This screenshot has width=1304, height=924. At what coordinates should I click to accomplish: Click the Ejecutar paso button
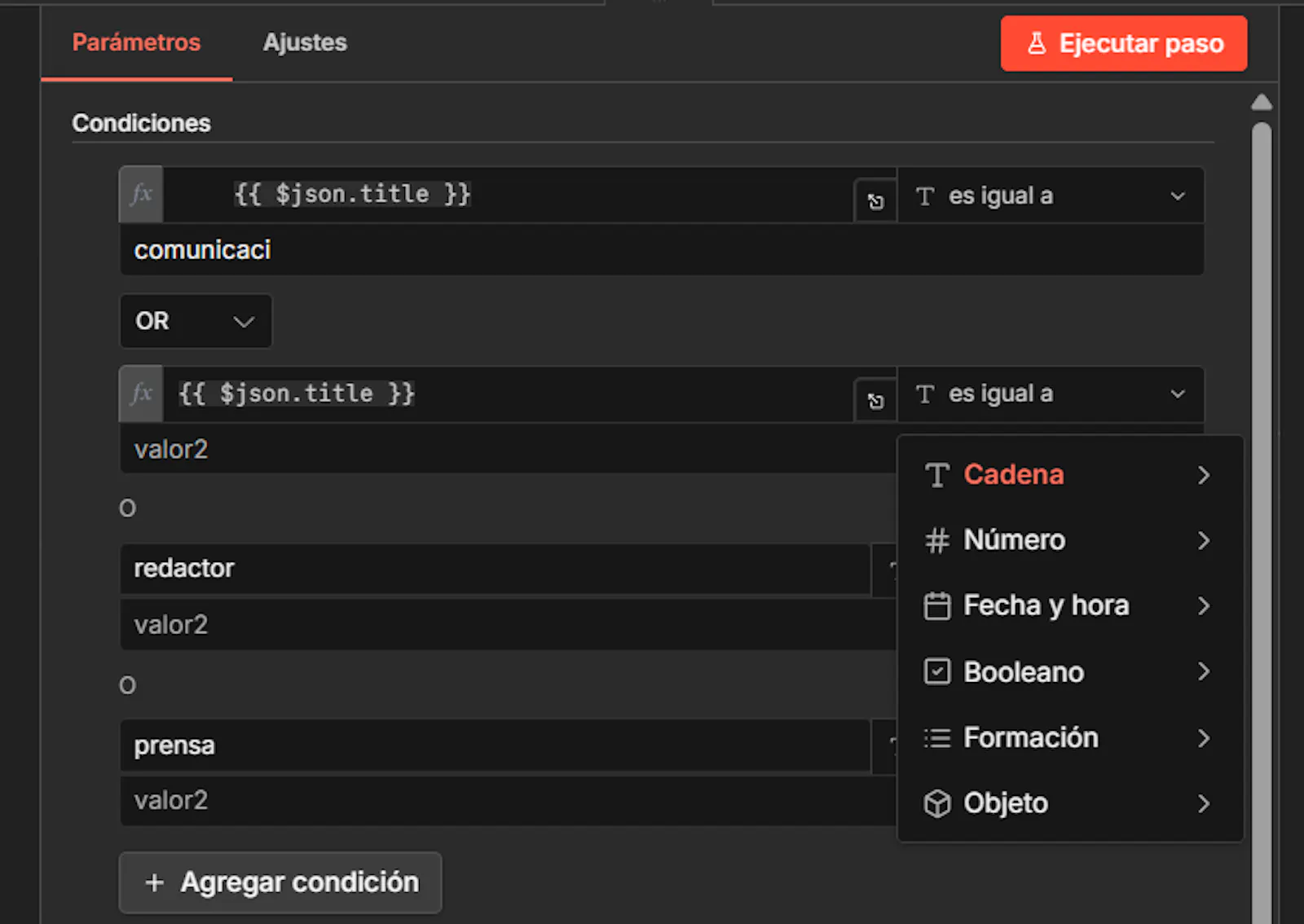click(1124, 43)
